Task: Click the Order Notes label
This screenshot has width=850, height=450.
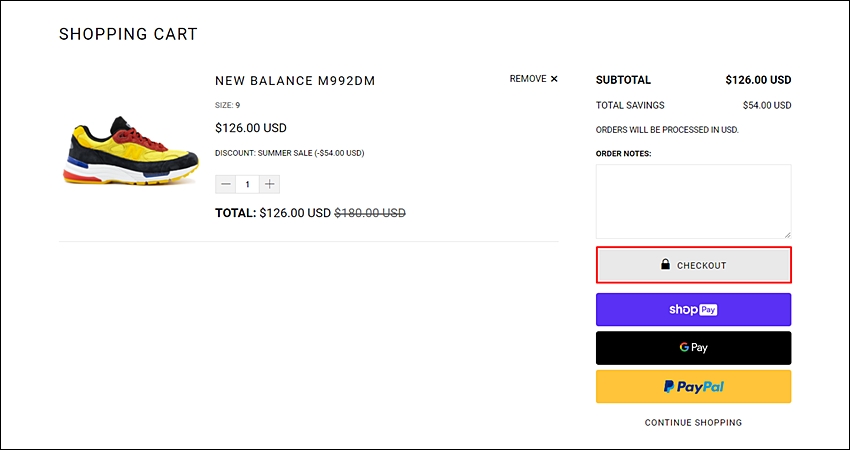Action: point(623,153)
